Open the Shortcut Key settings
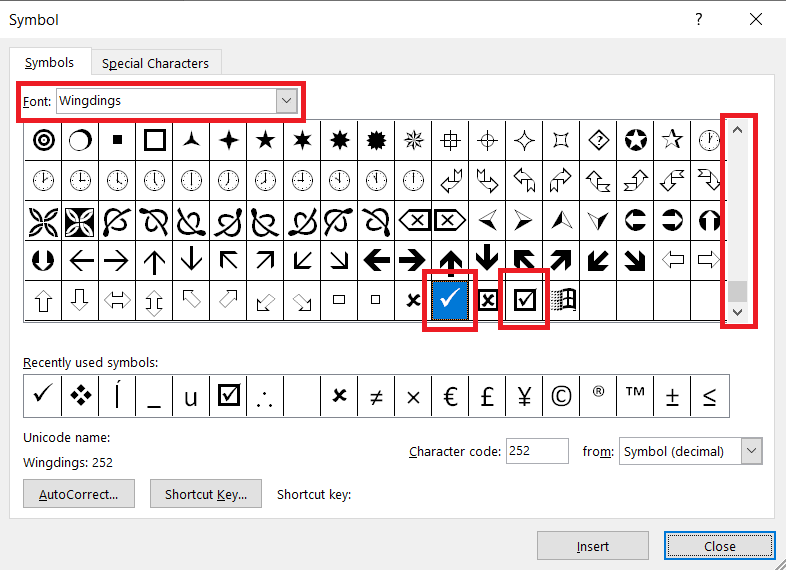The image size is (786, 570). 206,494
